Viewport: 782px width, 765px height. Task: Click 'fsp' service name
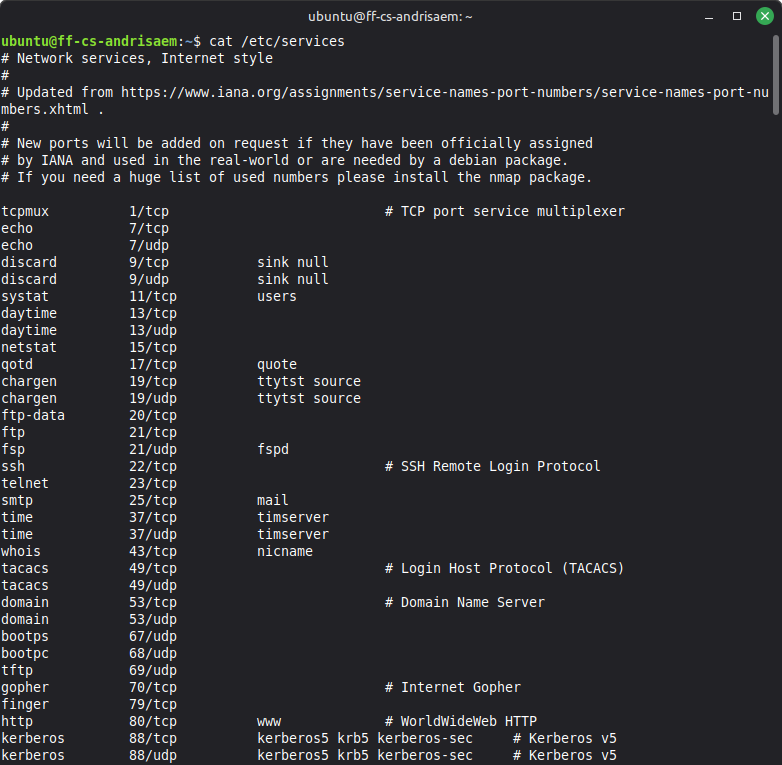click(13, 449)
